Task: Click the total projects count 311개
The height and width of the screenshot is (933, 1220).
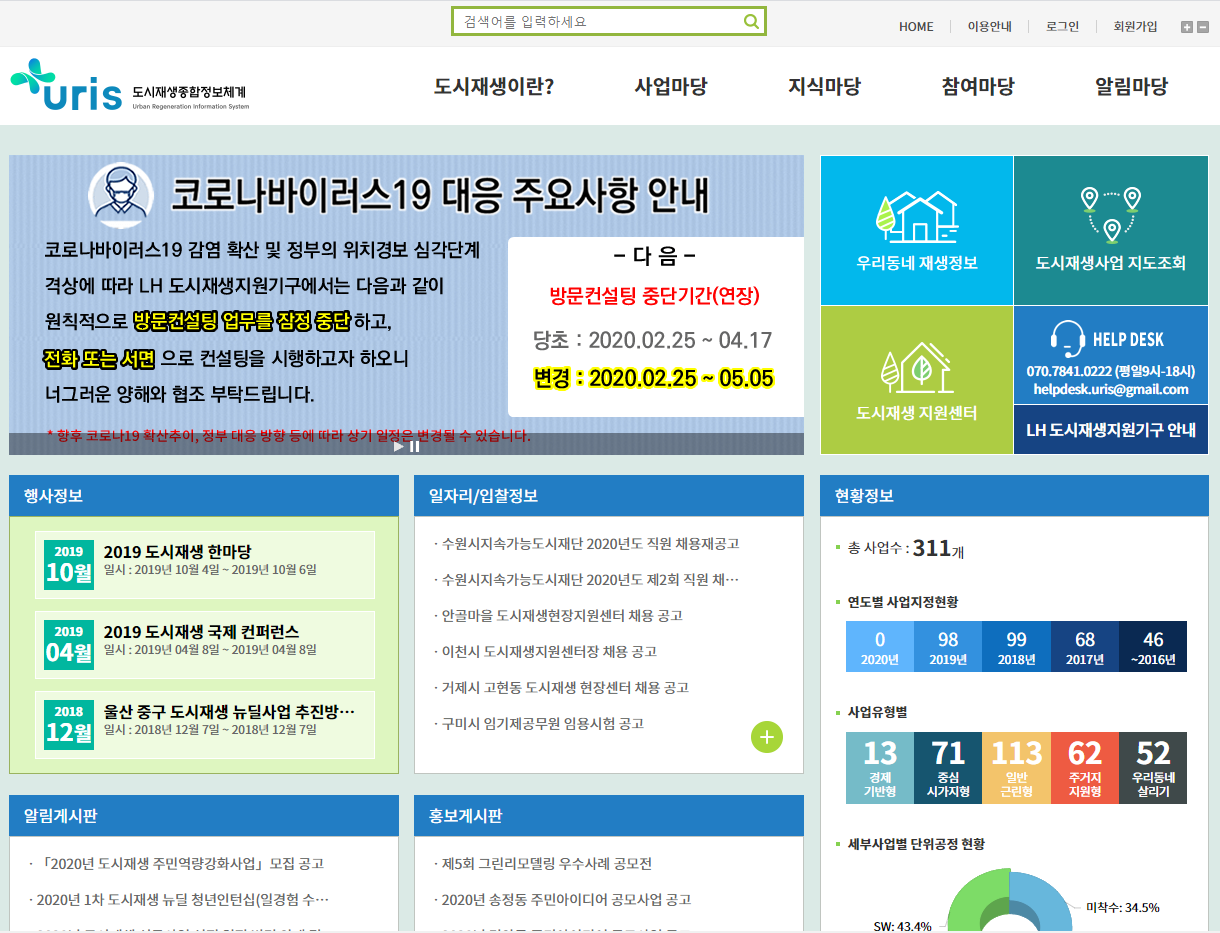Action: pyautogui.click(x=938, y=548)
